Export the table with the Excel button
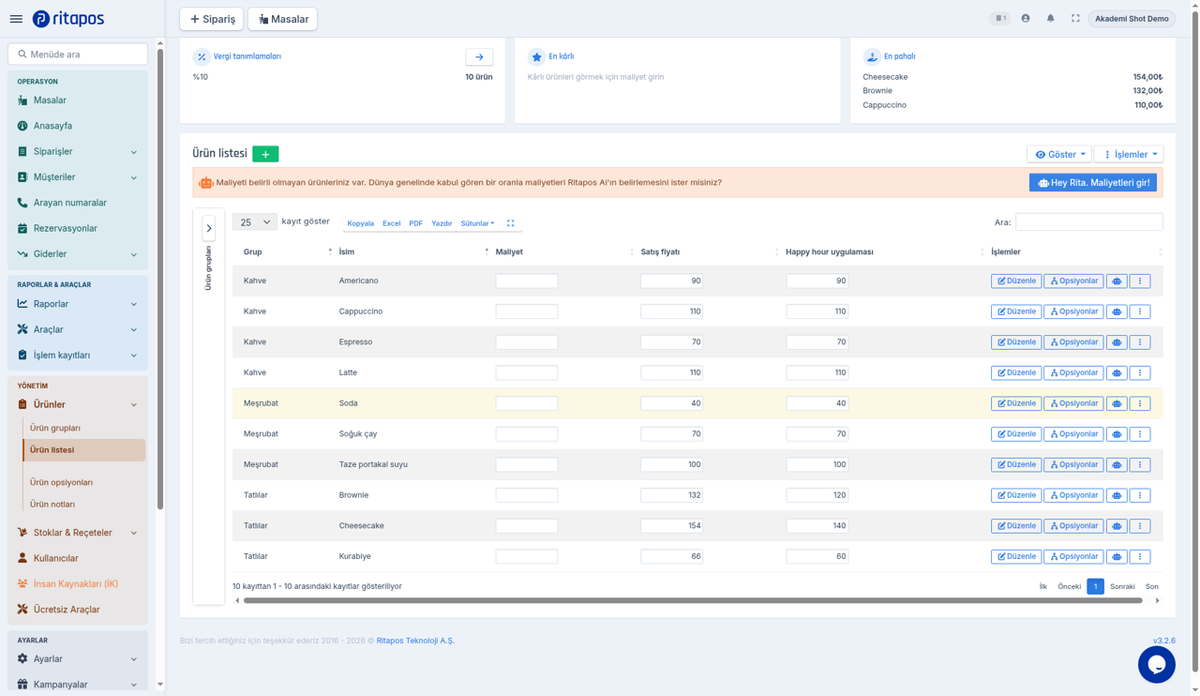1200x696 pixels. pos(391,224)
